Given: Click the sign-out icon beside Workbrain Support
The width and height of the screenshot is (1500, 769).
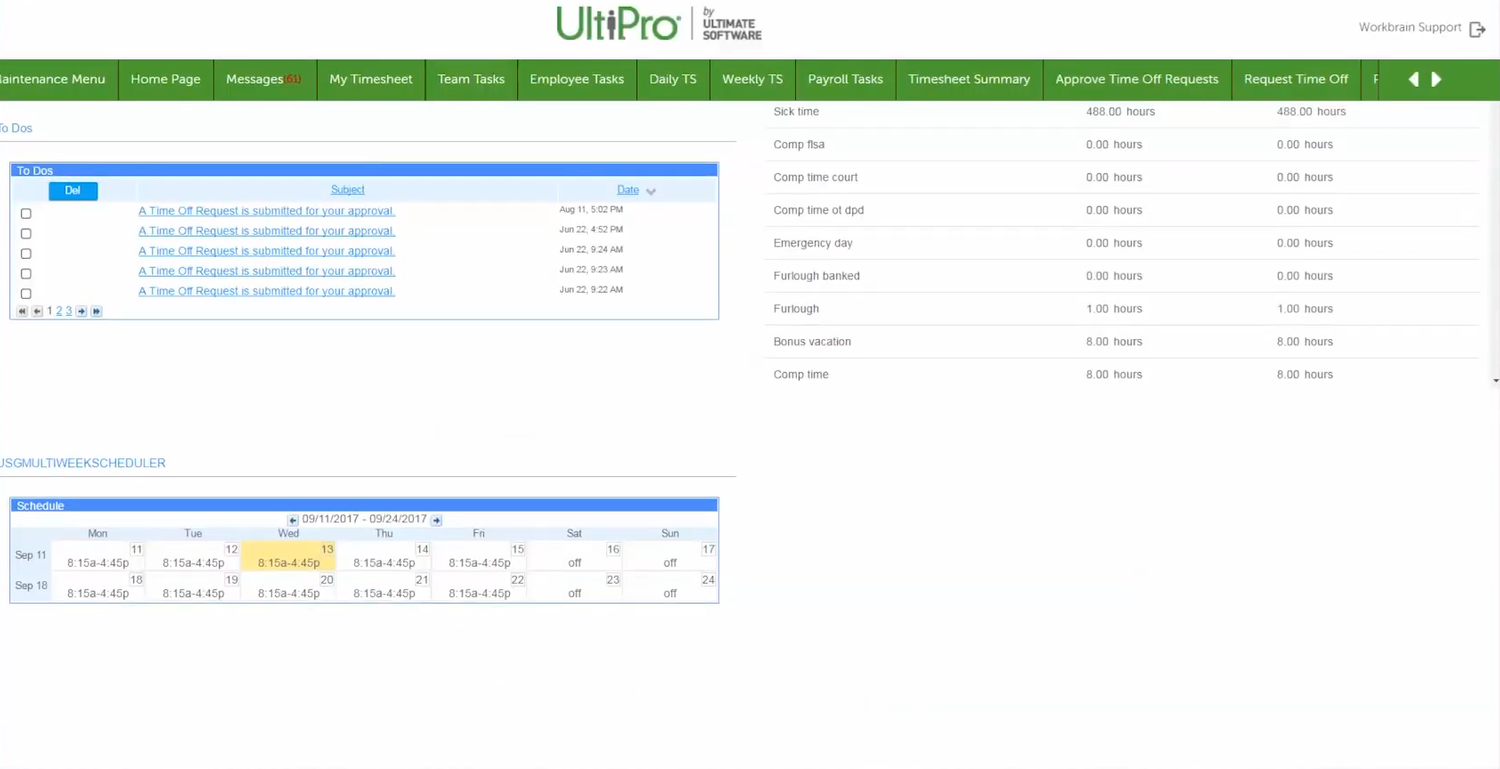Looking at the screenshot, I should (1477, 29).
